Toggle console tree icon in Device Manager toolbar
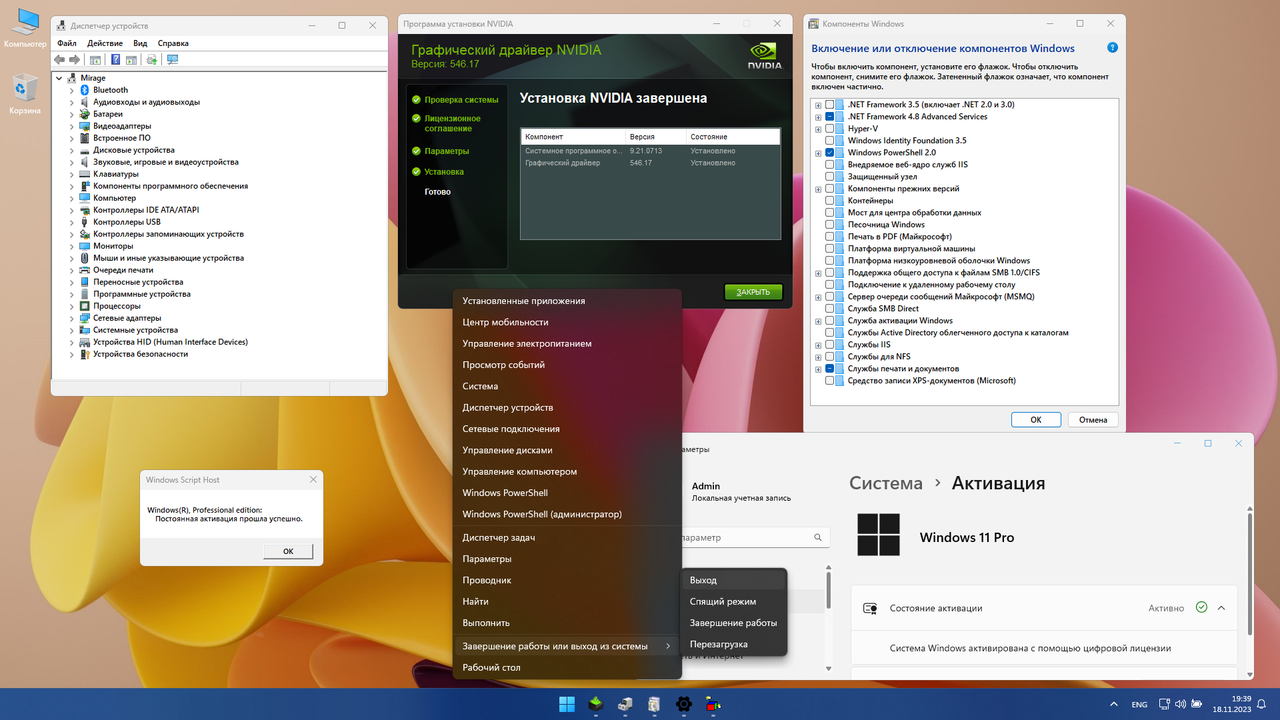Screen dimensions: 1280x720 pos(95,60)
